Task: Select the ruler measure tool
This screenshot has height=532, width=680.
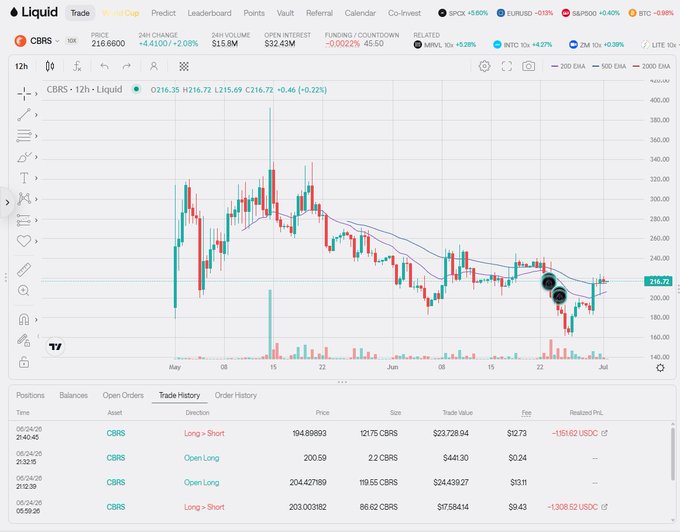Action: click(24, 270)
